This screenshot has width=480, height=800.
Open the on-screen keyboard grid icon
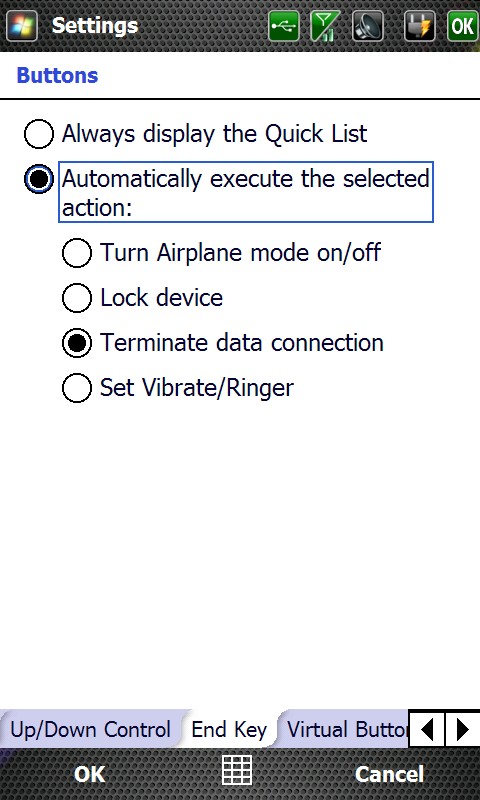tap(237, 770)
